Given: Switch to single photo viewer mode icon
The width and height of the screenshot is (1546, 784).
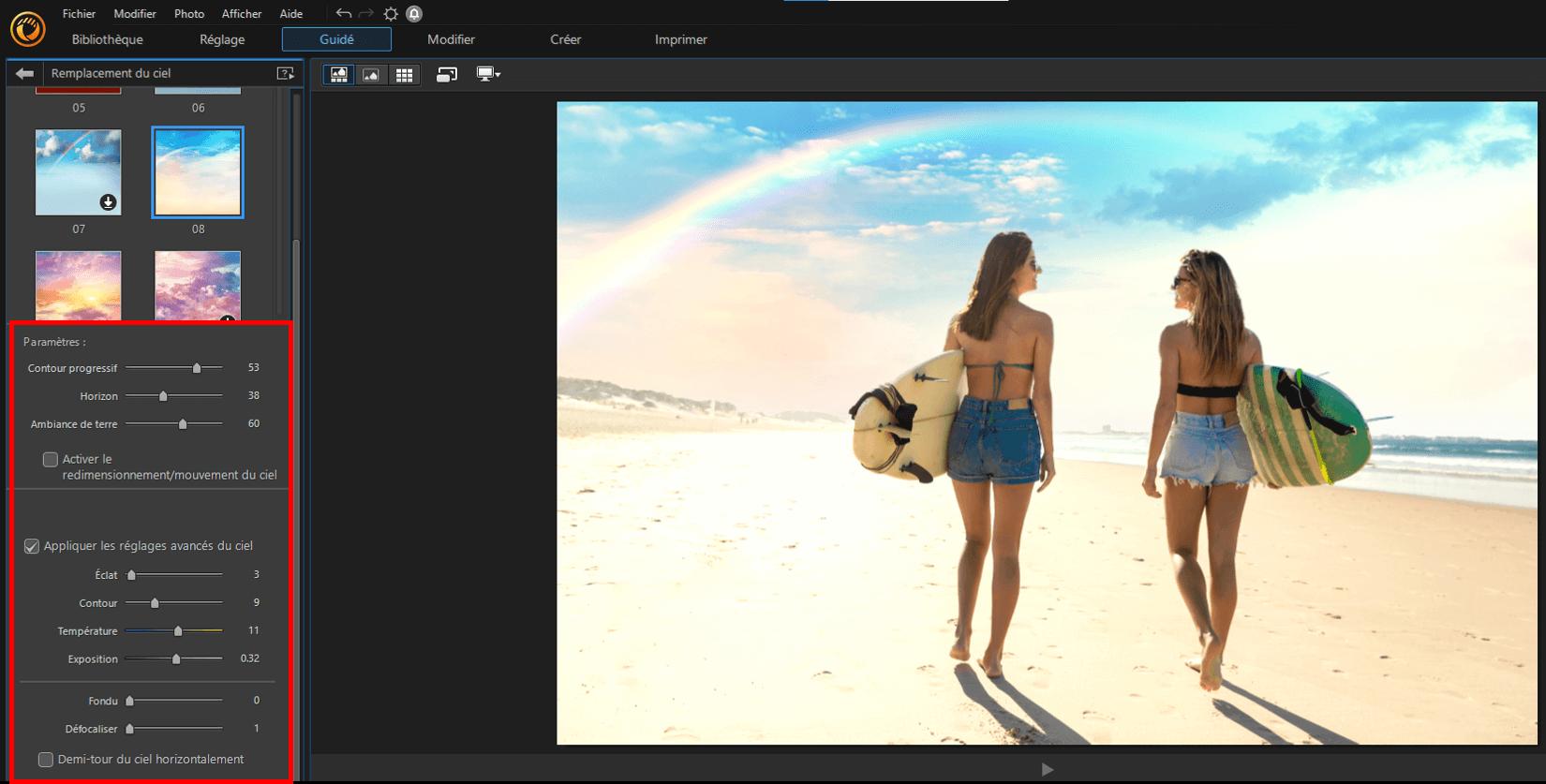Looking at the screenshot, I should [371, 75].
